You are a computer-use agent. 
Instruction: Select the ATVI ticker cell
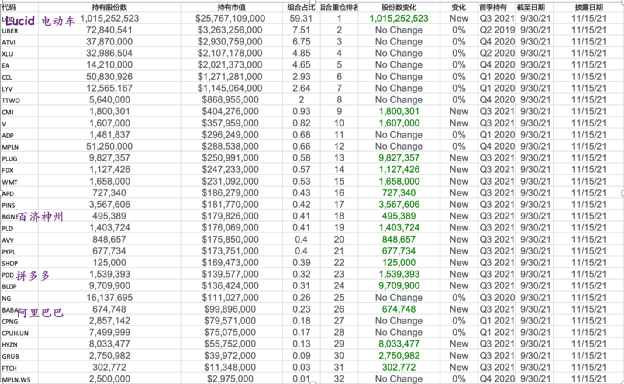pyautogui.click(x=19, y=42)
